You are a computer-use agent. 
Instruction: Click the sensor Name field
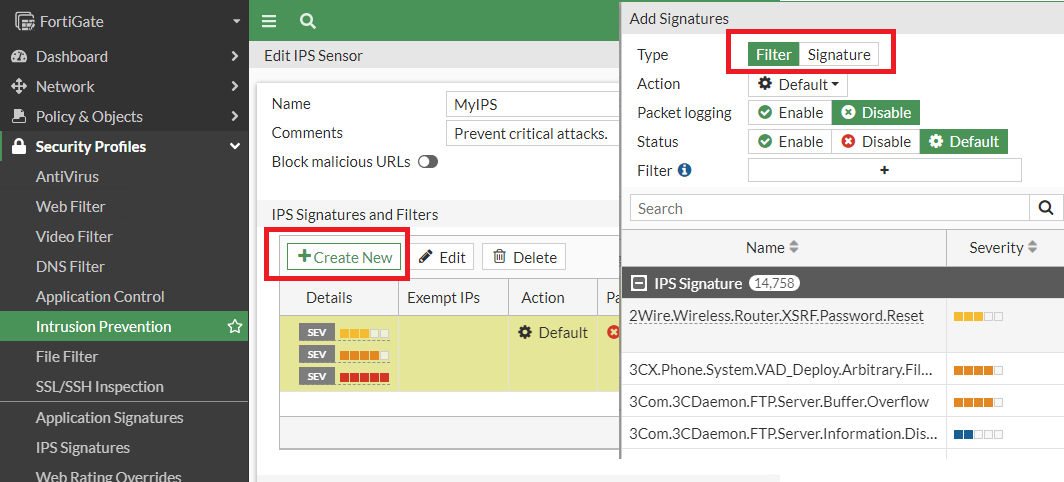[533, 105]
